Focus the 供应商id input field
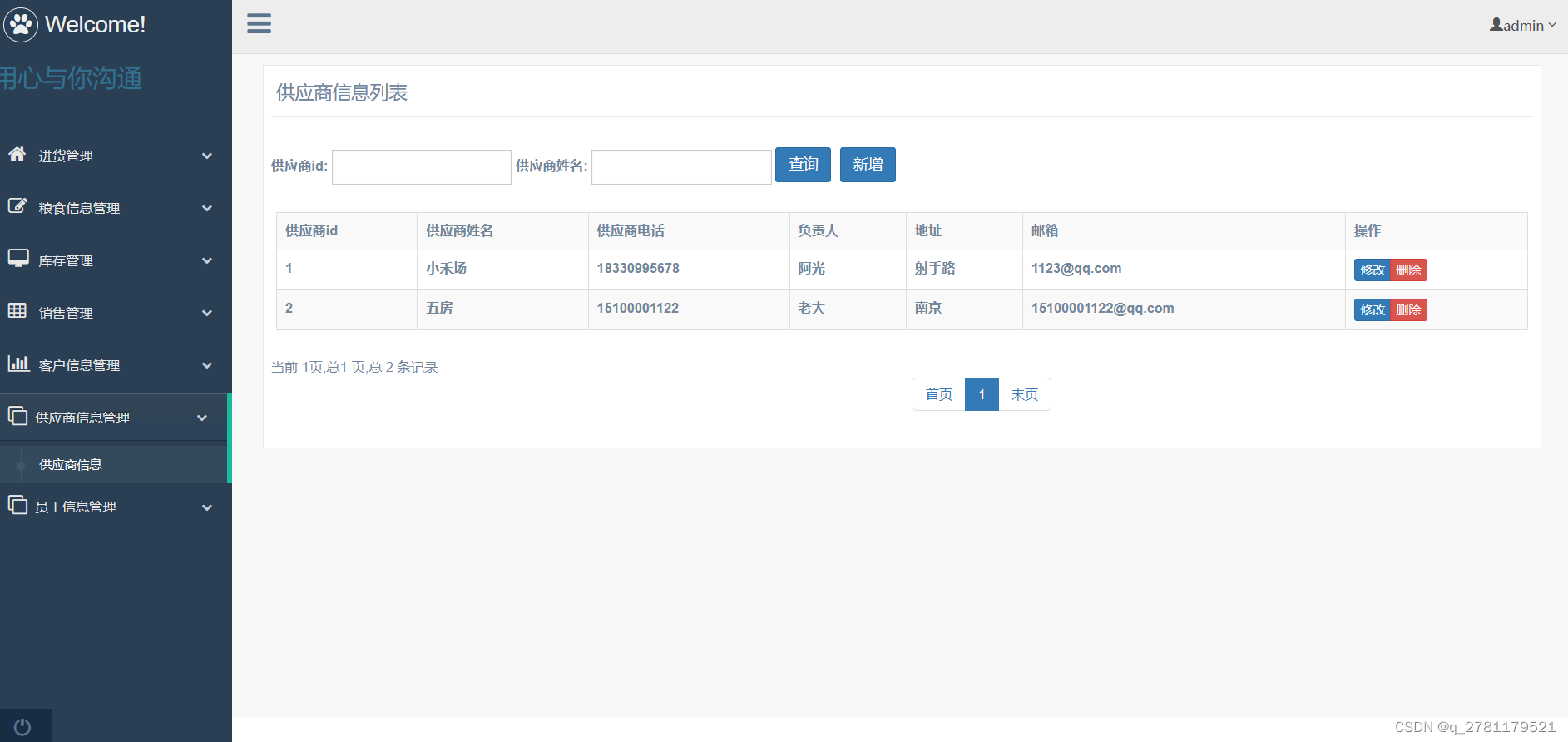This screenshot has width=1568, height=742. tap(422, 167)
